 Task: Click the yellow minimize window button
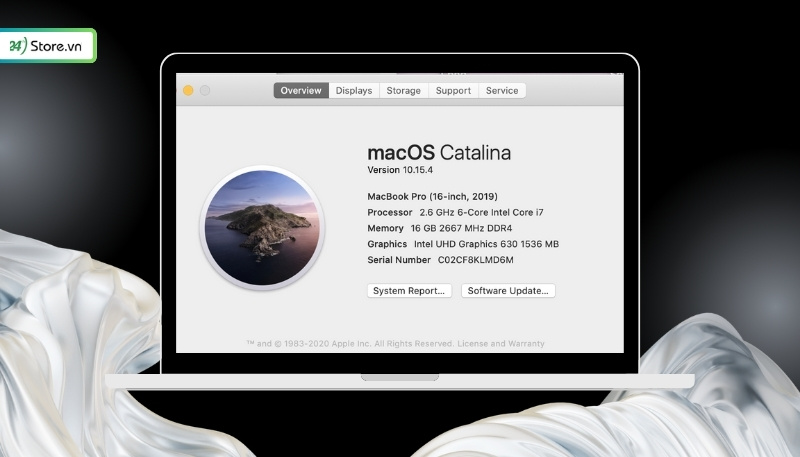pos(188,90)
